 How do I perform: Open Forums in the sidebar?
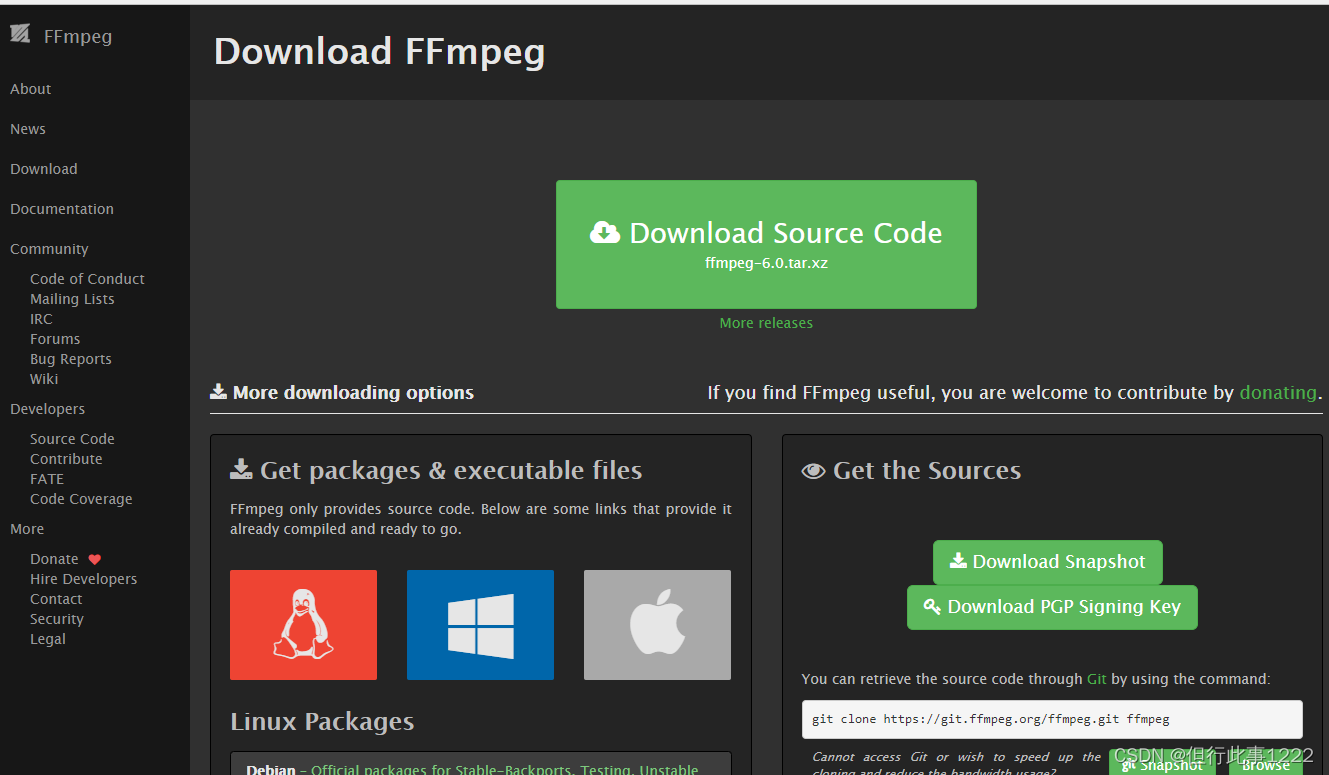click(x=55, y=339)
